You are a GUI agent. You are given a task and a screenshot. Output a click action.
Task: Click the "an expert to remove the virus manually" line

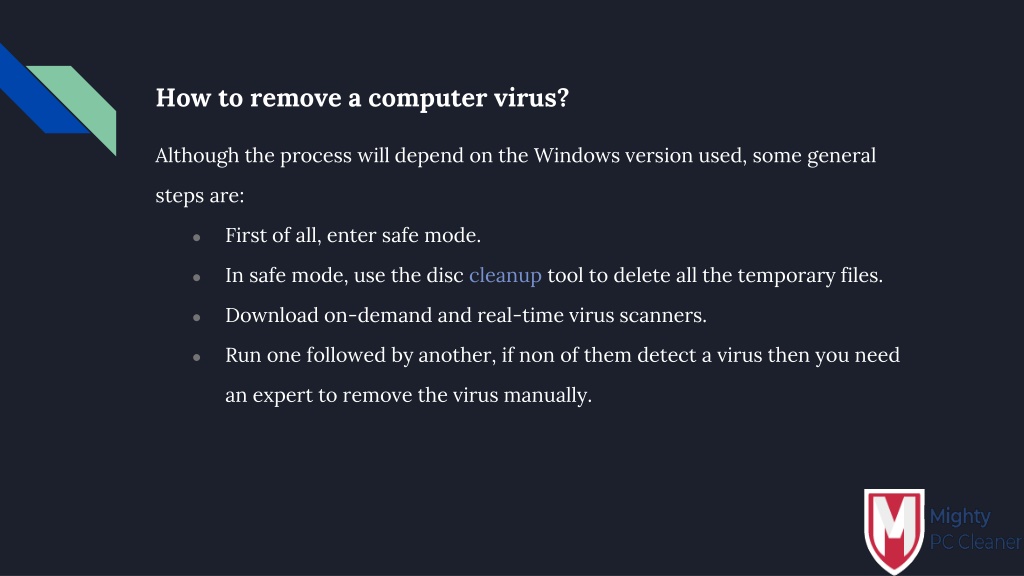pos(409,395)
